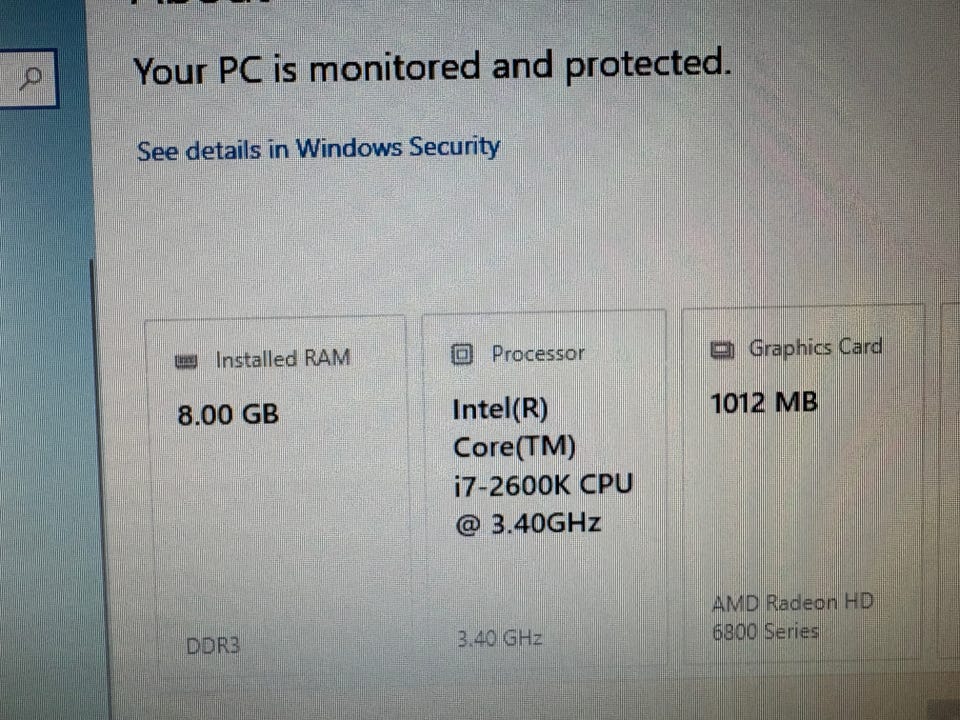Click the Graphics Card label

(x=815, y=347)
